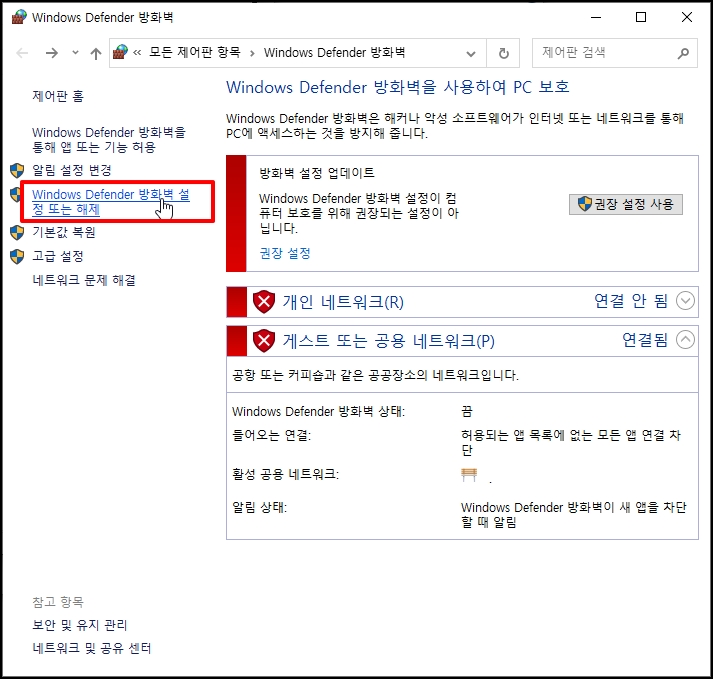The height and width of the screenshot is (679, 713).
Task: Go up one level with the up arrow
Action: (x=95, y=54)
